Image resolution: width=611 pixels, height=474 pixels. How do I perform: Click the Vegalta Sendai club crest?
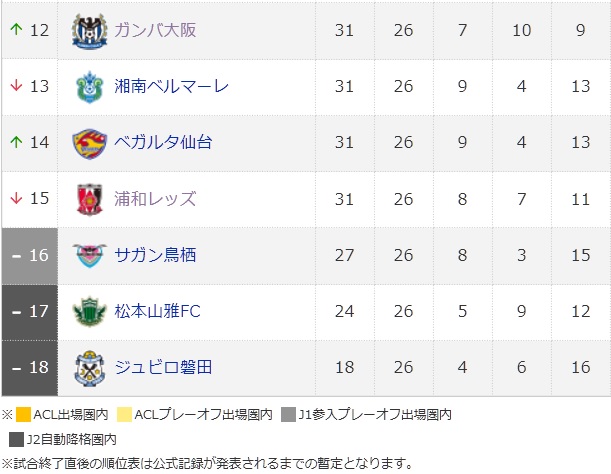click(x=89, y=143)
